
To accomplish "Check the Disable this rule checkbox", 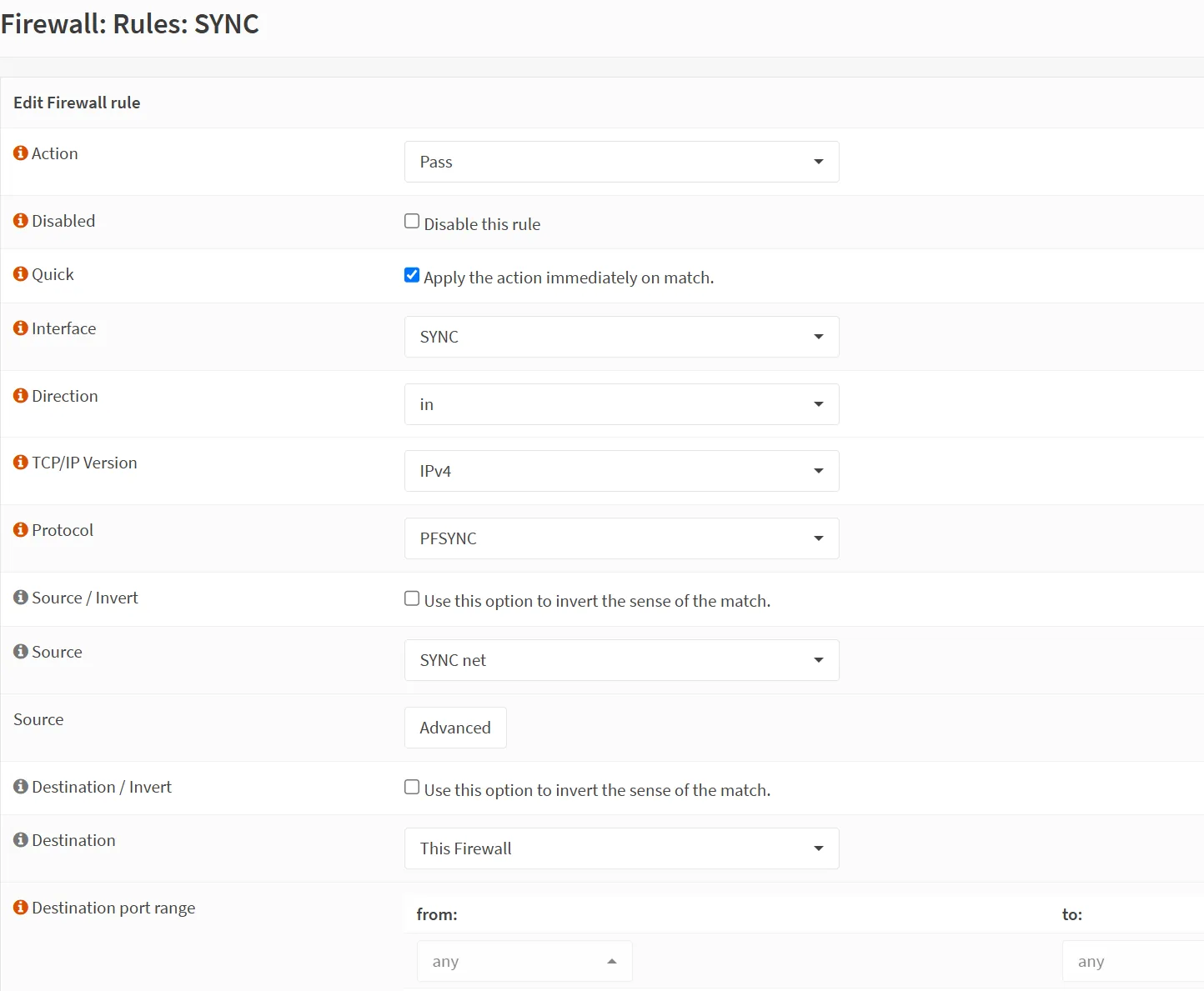I will coord(412,221).
